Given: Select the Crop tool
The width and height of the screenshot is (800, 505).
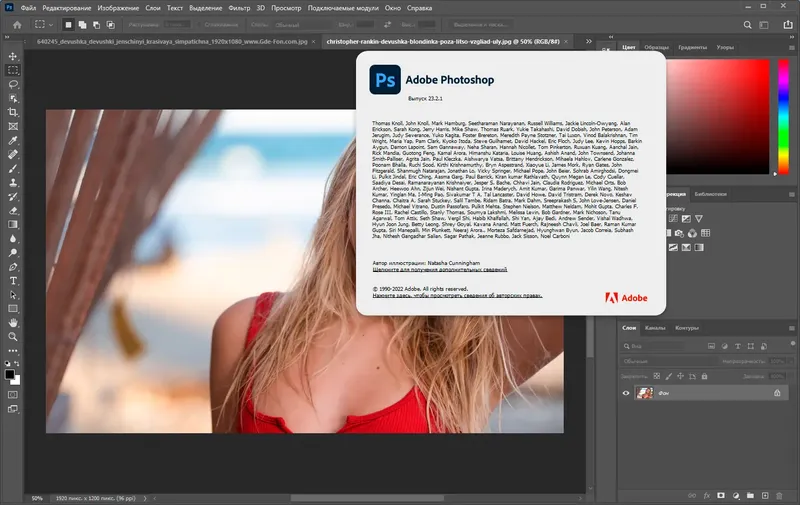Looking at the screenshot, I should pos(13,112).
